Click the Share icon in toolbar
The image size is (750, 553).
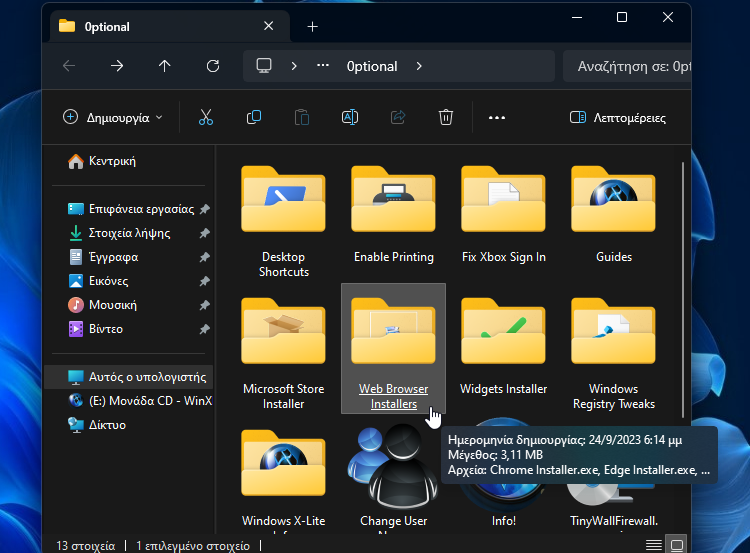[x=397, y=117]
